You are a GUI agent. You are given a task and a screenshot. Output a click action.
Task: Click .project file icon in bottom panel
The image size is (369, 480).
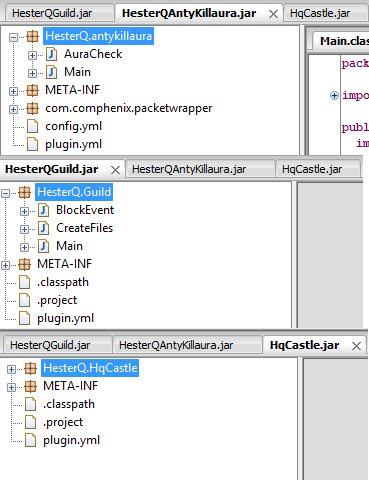point(30,422)
